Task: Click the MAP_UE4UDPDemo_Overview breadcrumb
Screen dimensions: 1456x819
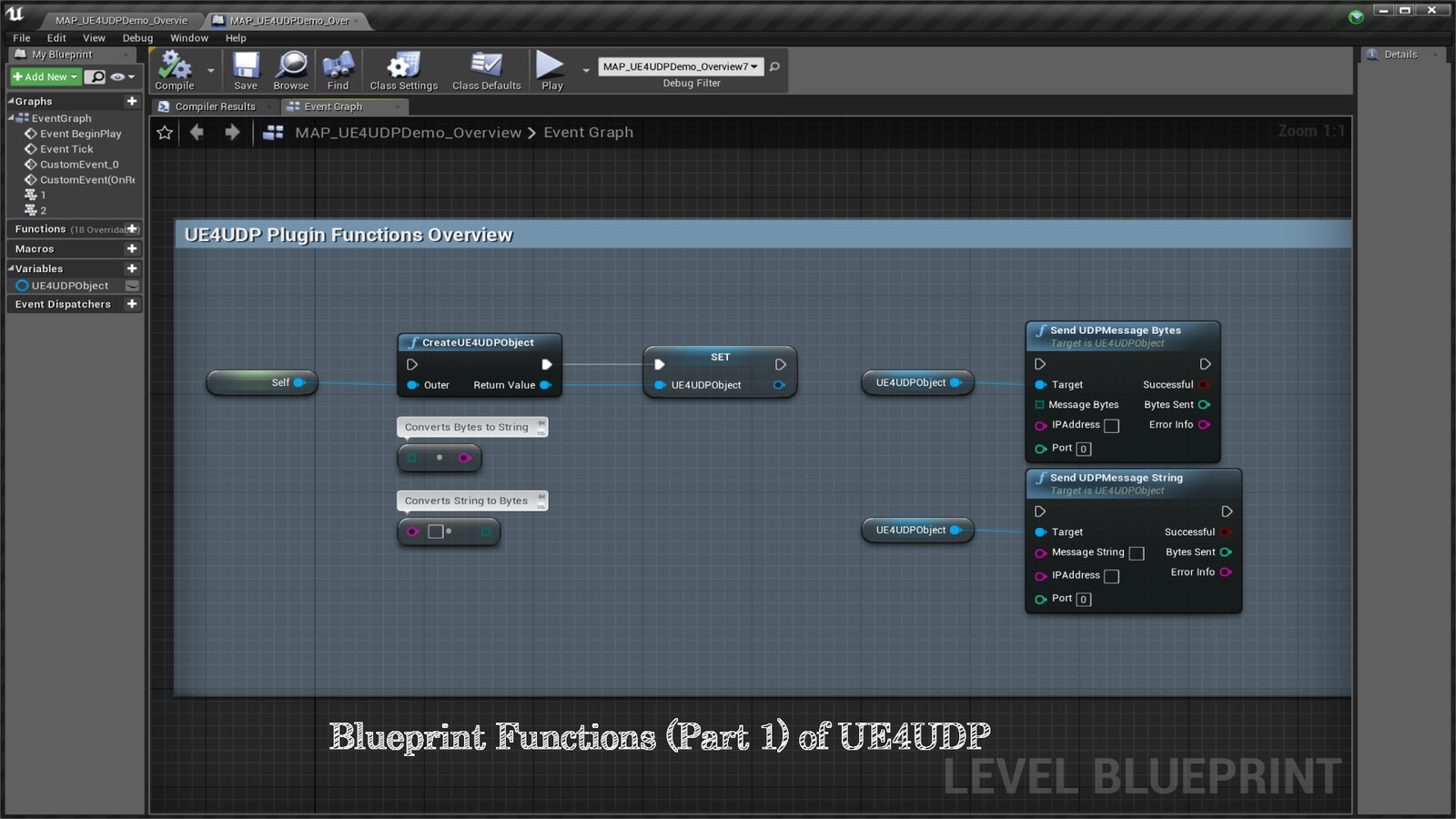Action: pos(407,132)
